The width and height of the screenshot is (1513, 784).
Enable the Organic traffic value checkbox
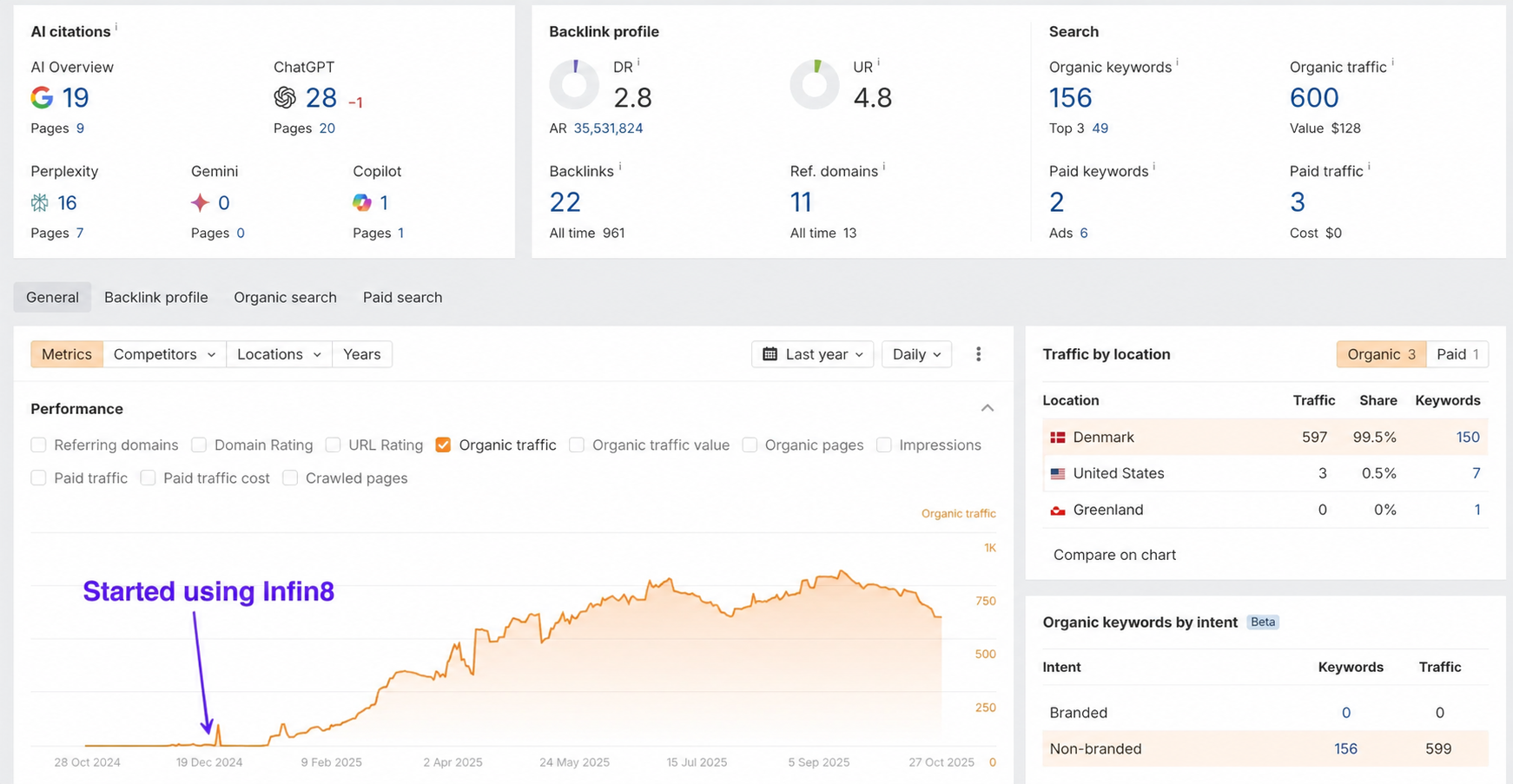tap(577, 445)
